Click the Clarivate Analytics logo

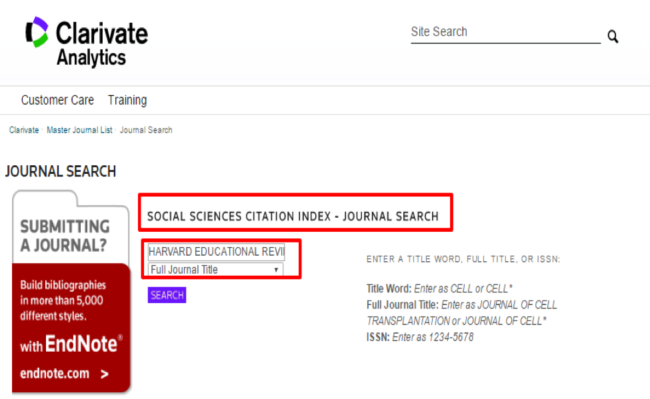[x=87, y=42]
